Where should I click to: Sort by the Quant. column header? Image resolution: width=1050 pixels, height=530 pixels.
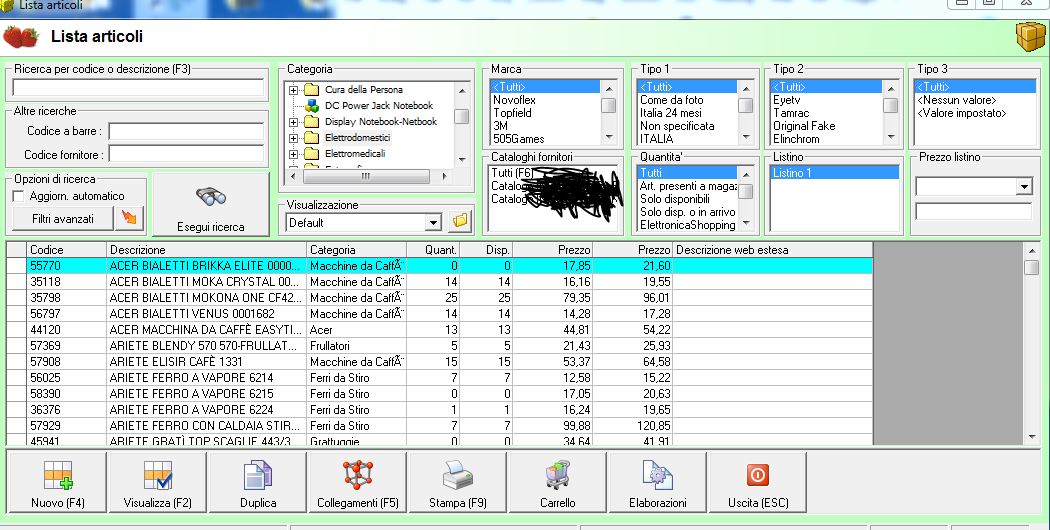(x=433, y=250)
